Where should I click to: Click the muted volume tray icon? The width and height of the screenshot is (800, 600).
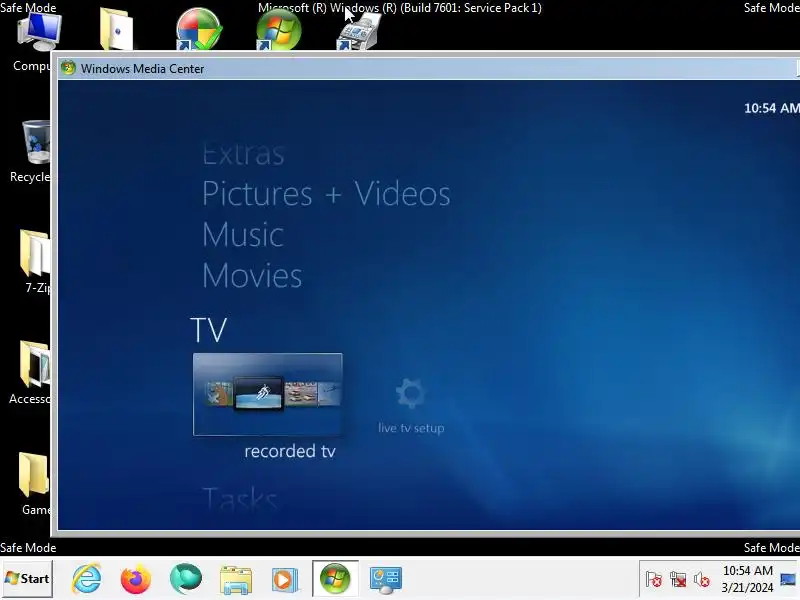click(x=702, y=580)
